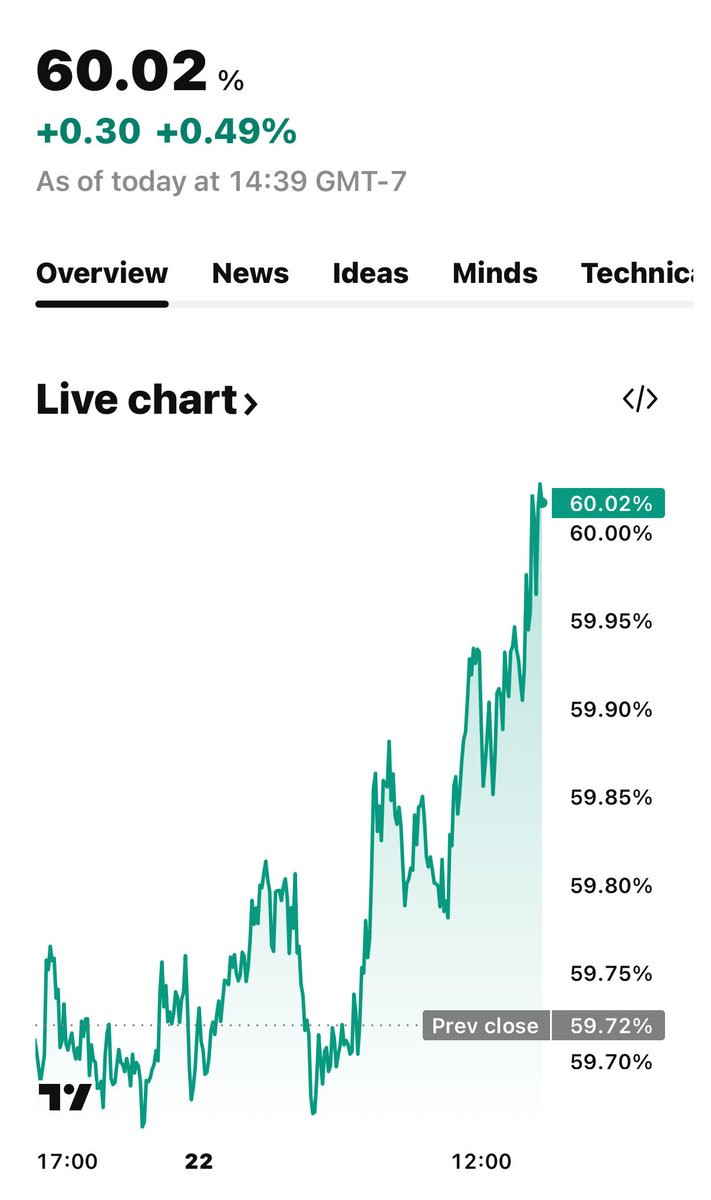
Task: Open the News tab
Action: pyautogui.click(x=250, y=273)
